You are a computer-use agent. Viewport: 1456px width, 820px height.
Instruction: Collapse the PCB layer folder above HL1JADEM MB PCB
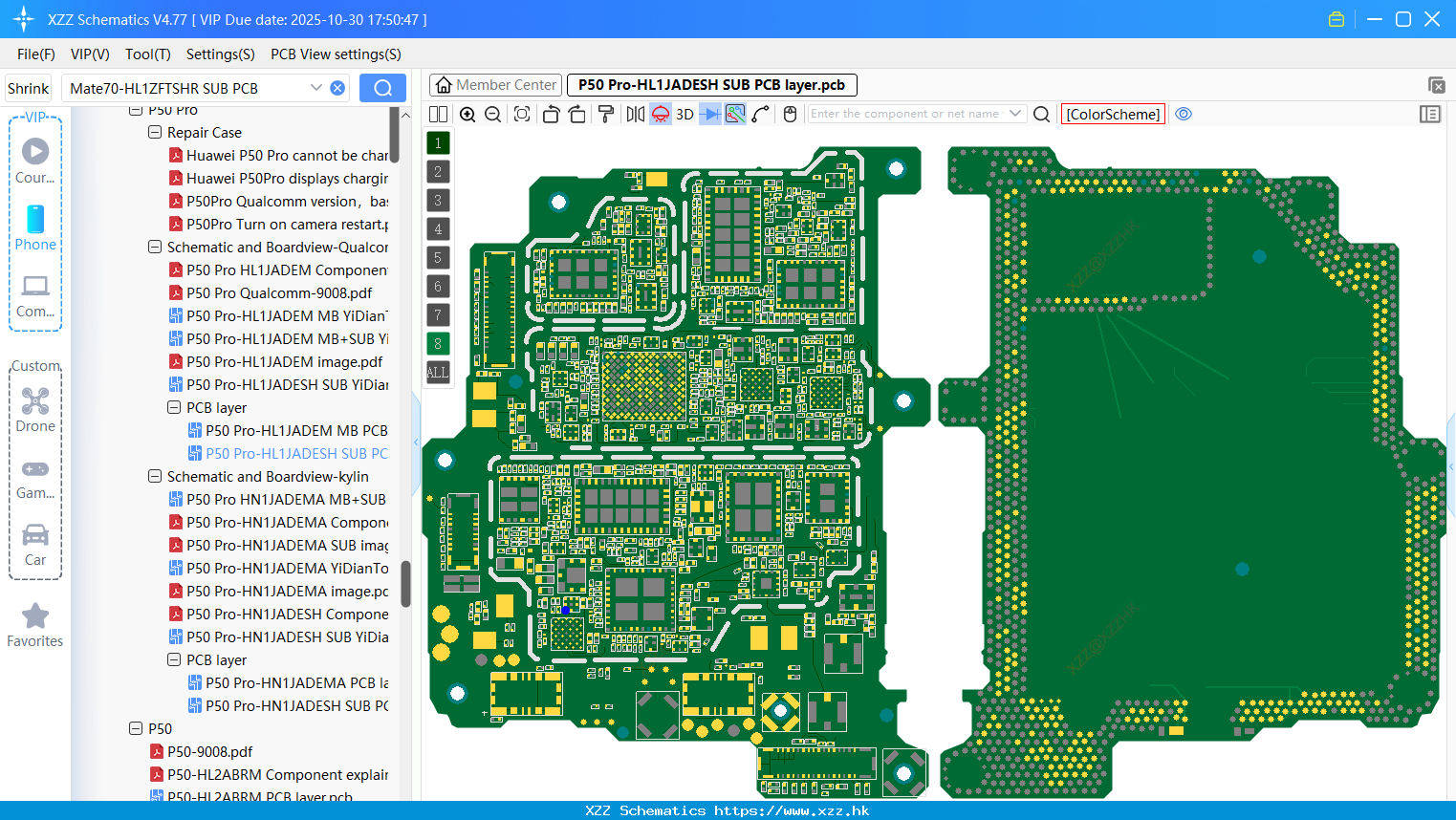tap(174, 407)
